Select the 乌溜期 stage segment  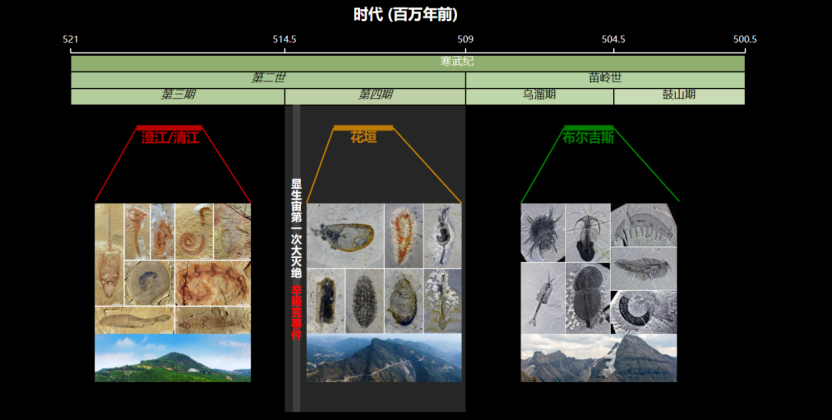point(539,96)
